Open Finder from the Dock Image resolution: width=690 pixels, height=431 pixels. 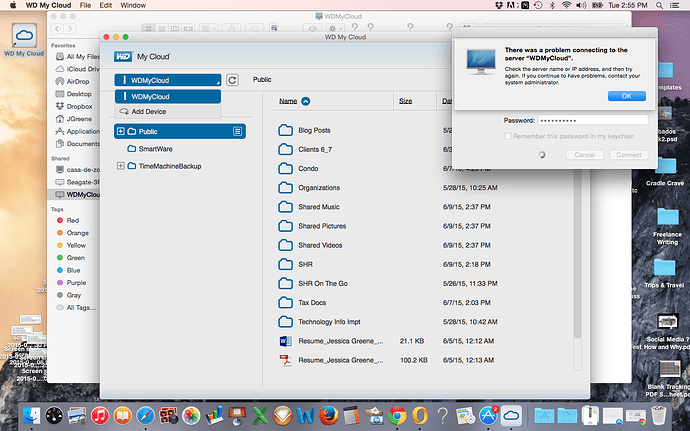coord(31,416)
